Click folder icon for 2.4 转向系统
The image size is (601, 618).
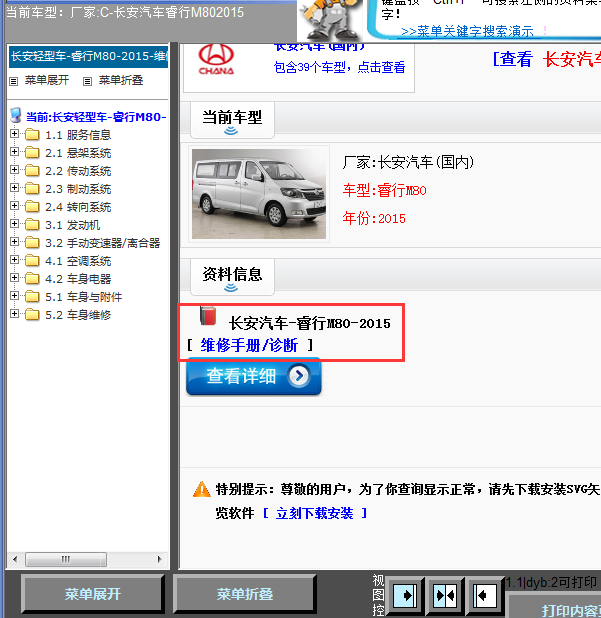[x=32, y=207]
